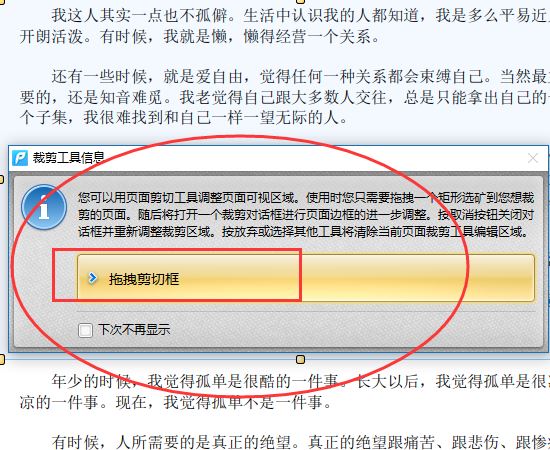Click the 拖拽剪切框 button text
Screen dimensions: 550x450
pyautogui.click(x=144, y=279)
